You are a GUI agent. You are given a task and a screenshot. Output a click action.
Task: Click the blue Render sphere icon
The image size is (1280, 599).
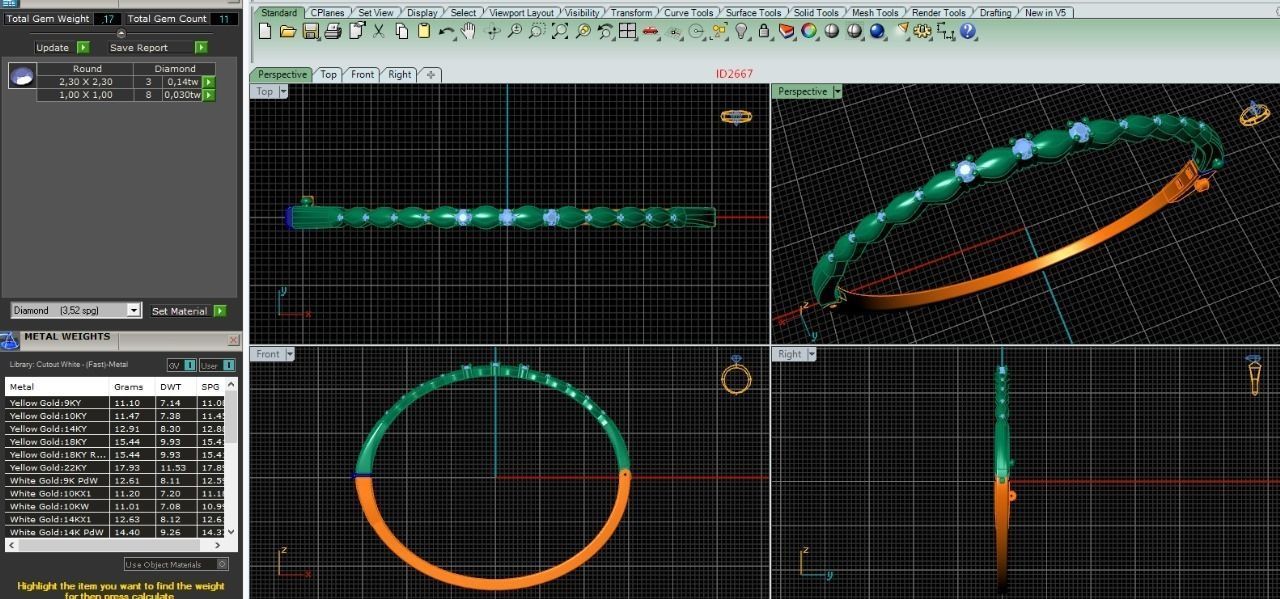(877, 31)
